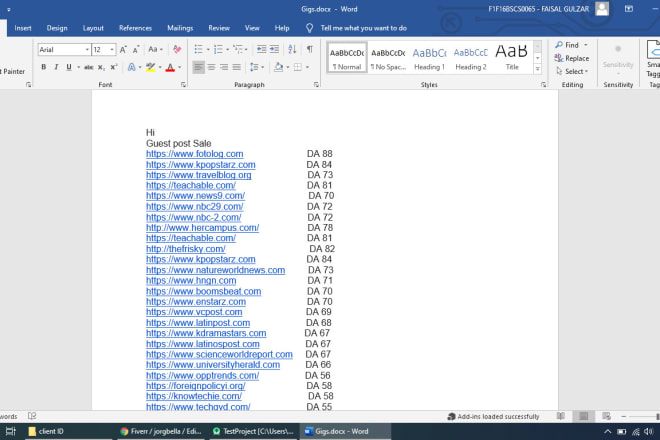Switch to Print Layout view

(584, 416)
